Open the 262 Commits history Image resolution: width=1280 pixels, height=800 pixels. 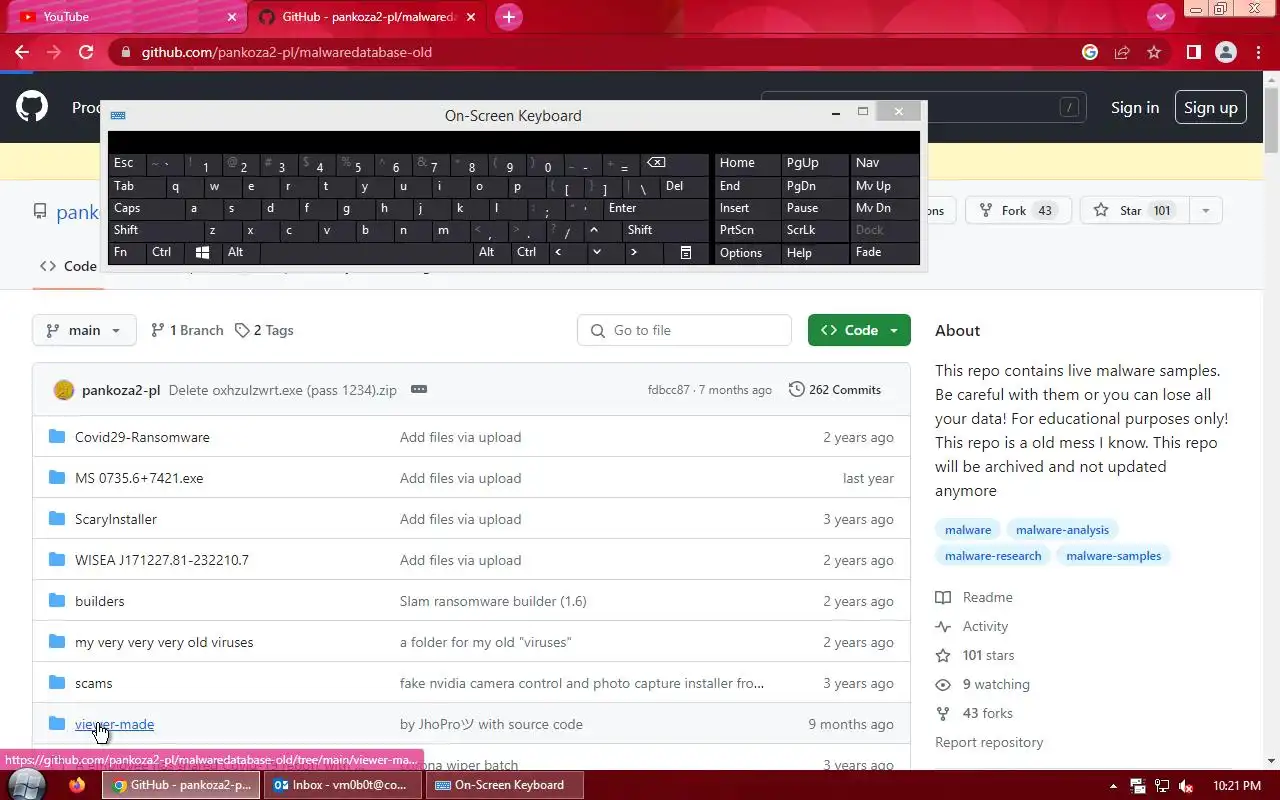[x=835, y=390]
